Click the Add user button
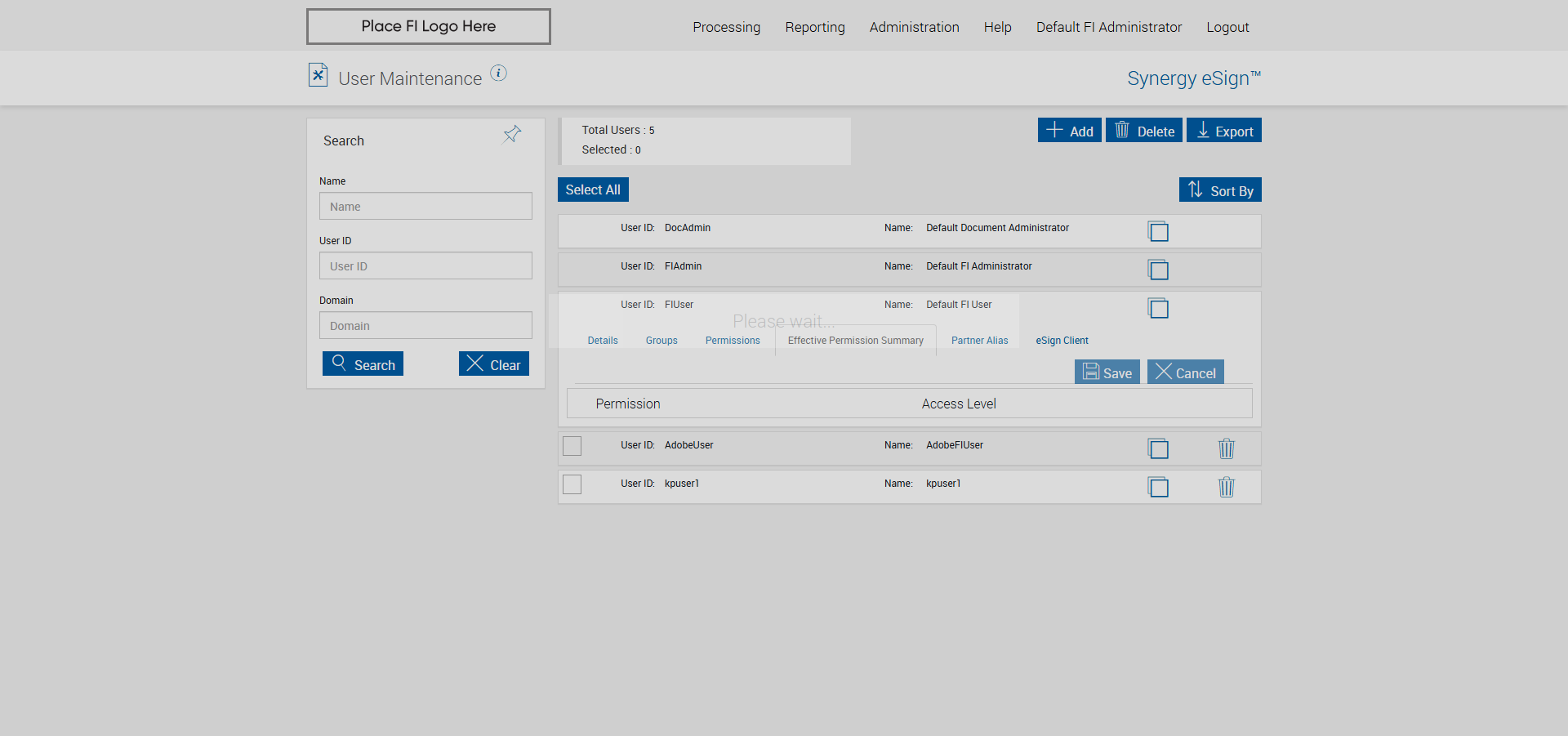 [1070, 130]
